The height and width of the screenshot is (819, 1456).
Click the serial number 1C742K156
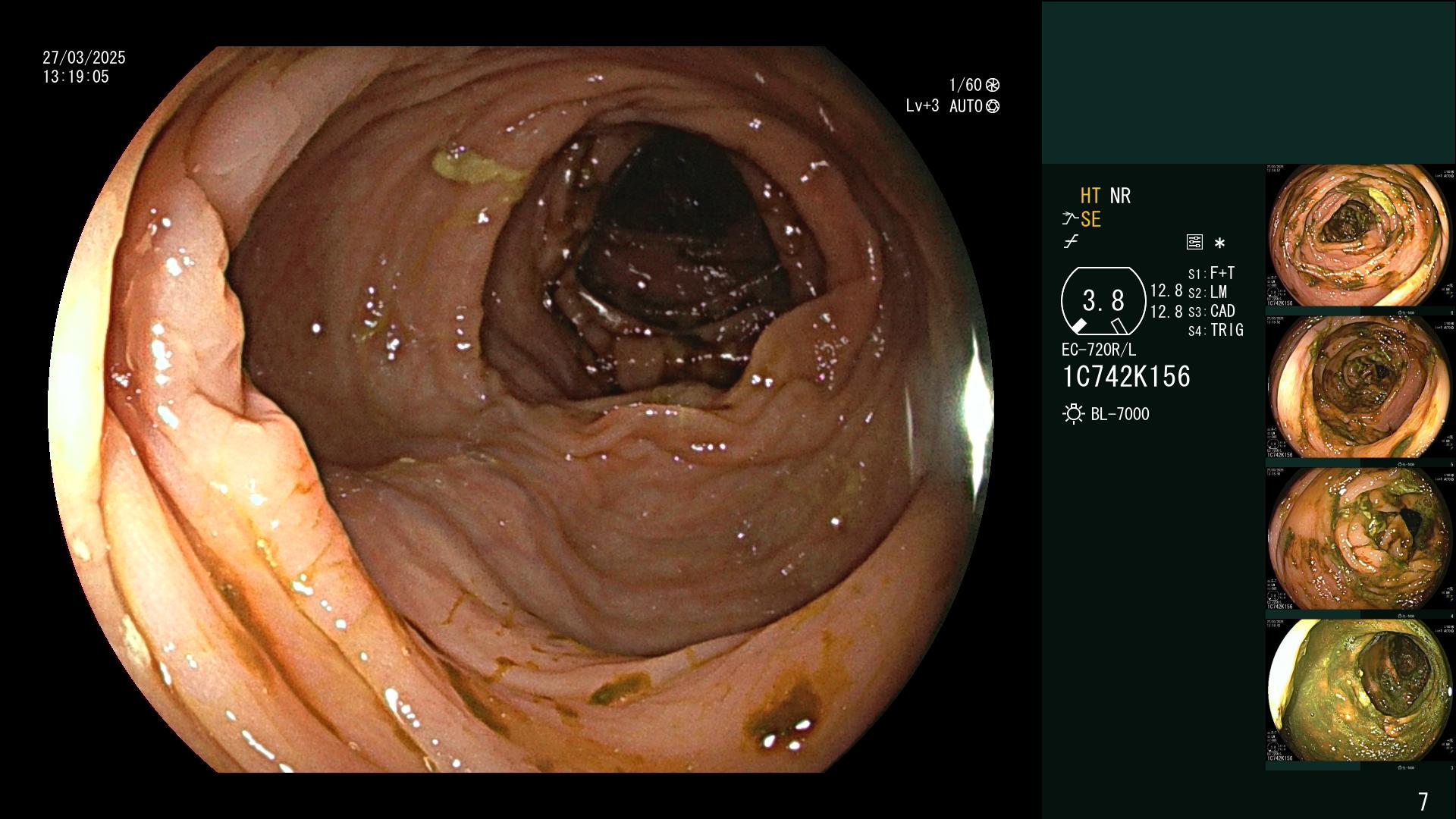tap(1126, 377)
